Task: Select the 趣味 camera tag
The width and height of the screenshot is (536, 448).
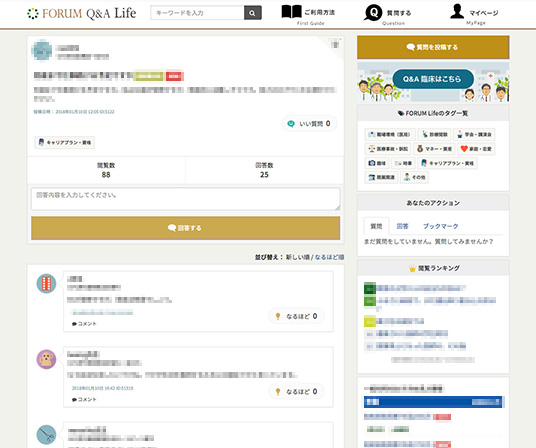Action: (377, 163)
